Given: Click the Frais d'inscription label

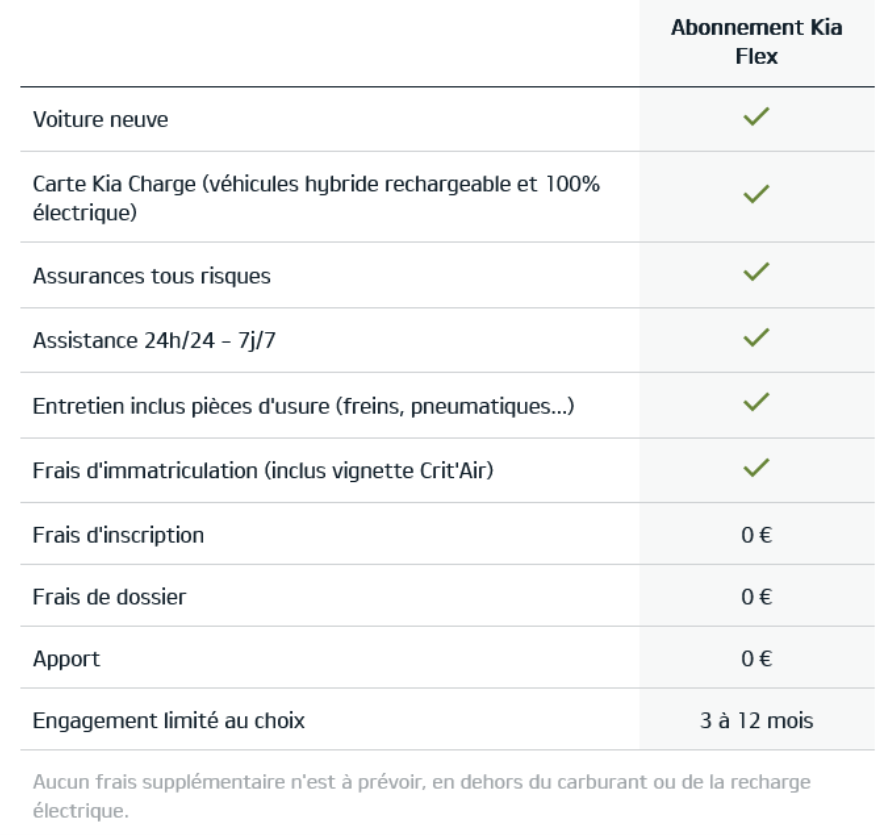Looking at the screenshot, I should [x=118, y=535].
